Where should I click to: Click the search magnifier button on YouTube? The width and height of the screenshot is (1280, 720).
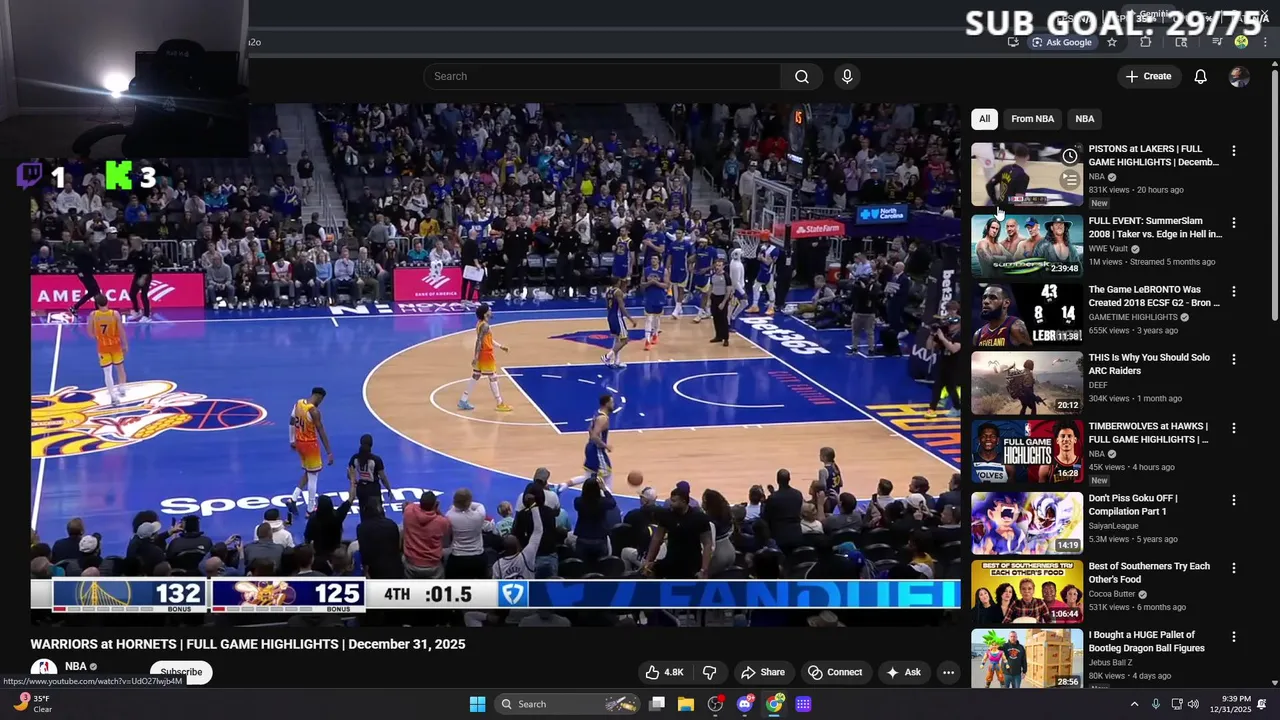point(801,76)
